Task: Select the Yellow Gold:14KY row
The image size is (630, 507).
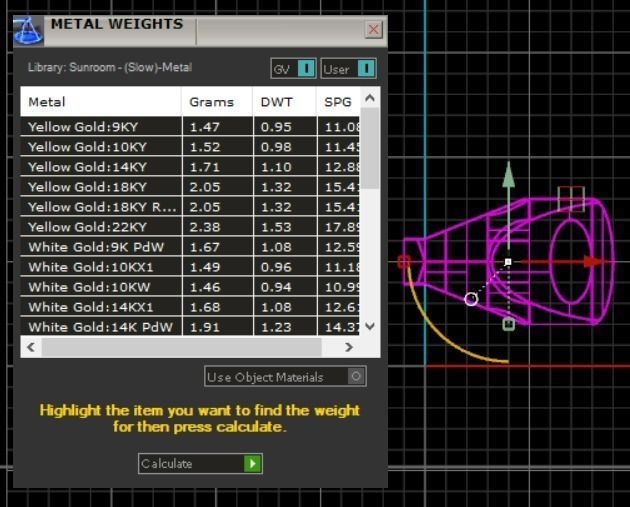Action: point(190,167)
